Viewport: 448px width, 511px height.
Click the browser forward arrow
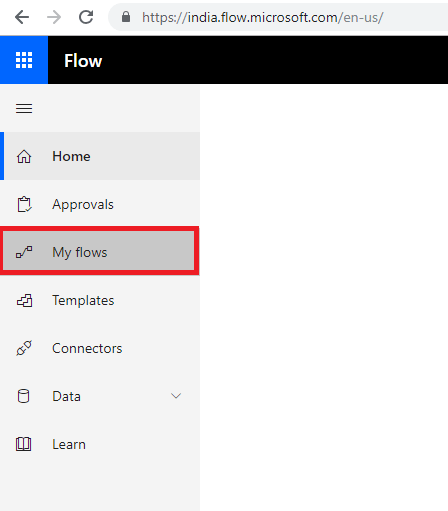point(54,17)
